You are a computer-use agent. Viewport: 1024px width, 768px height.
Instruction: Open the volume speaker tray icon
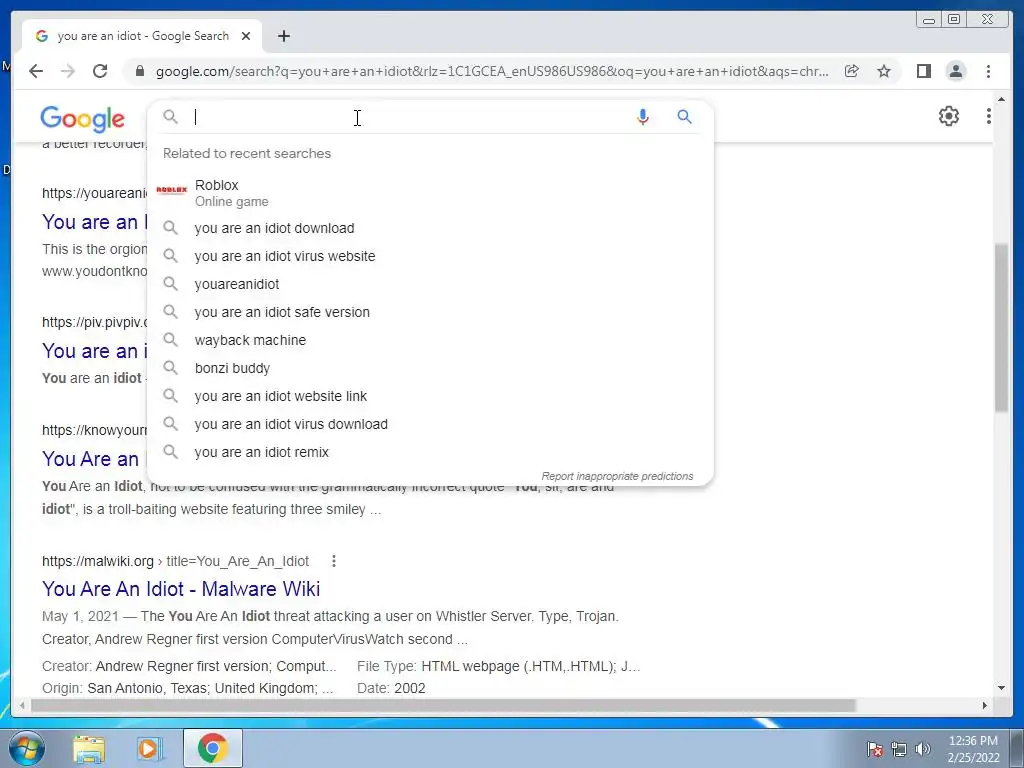[x=923, y=749]
